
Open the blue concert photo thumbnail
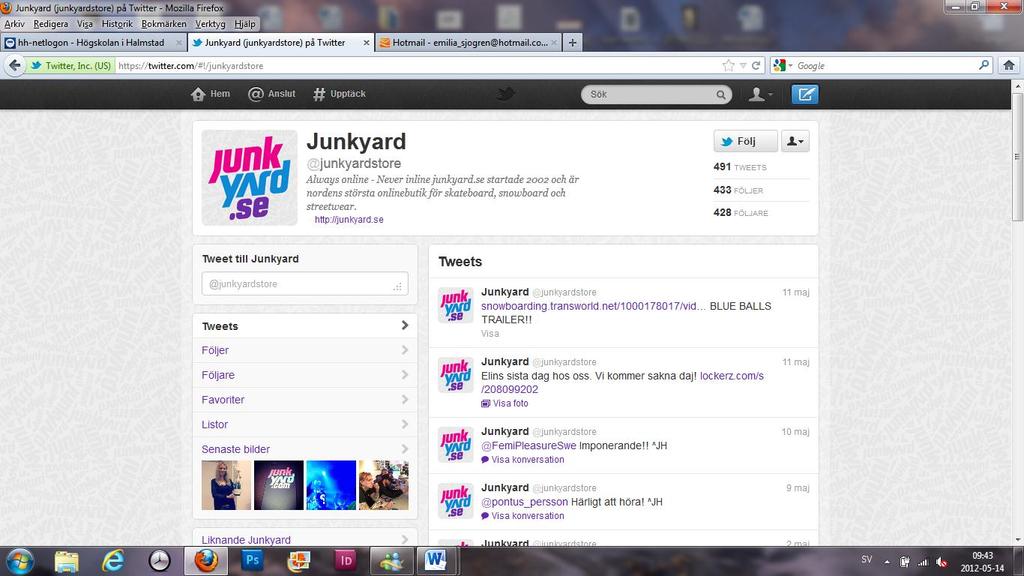(x=331, y=485)
